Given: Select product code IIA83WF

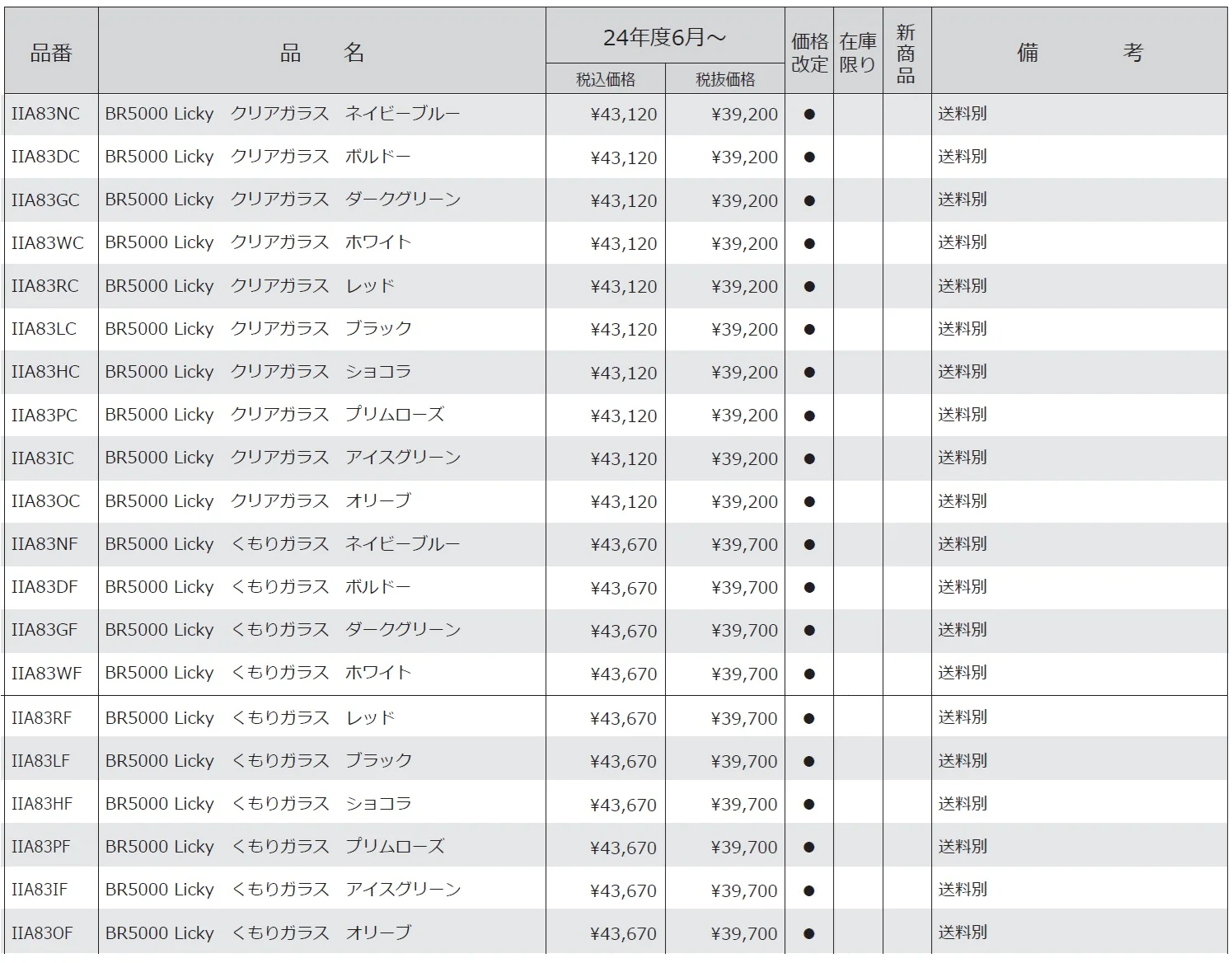Looking at the screenshot, I should click(x=46, y=673).
